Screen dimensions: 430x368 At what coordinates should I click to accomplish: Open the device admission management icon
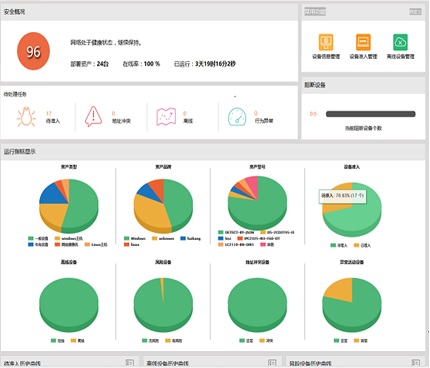click(x=363, y=42)
